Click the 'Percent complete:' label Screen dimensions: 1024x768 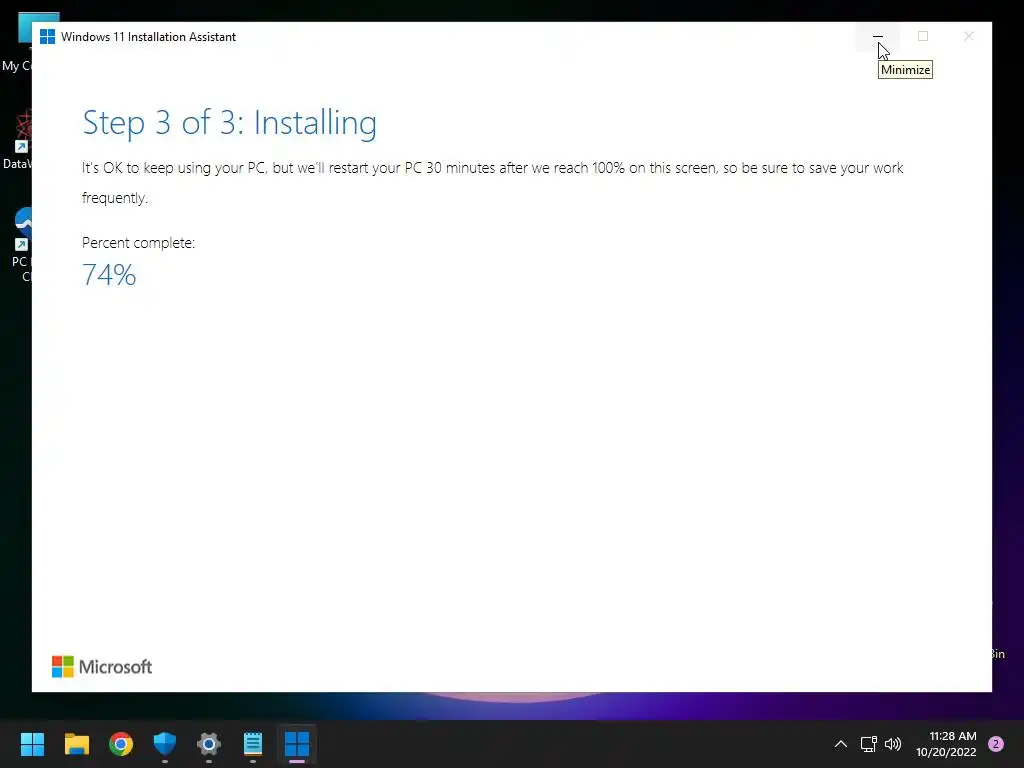[x=138, y=243]
